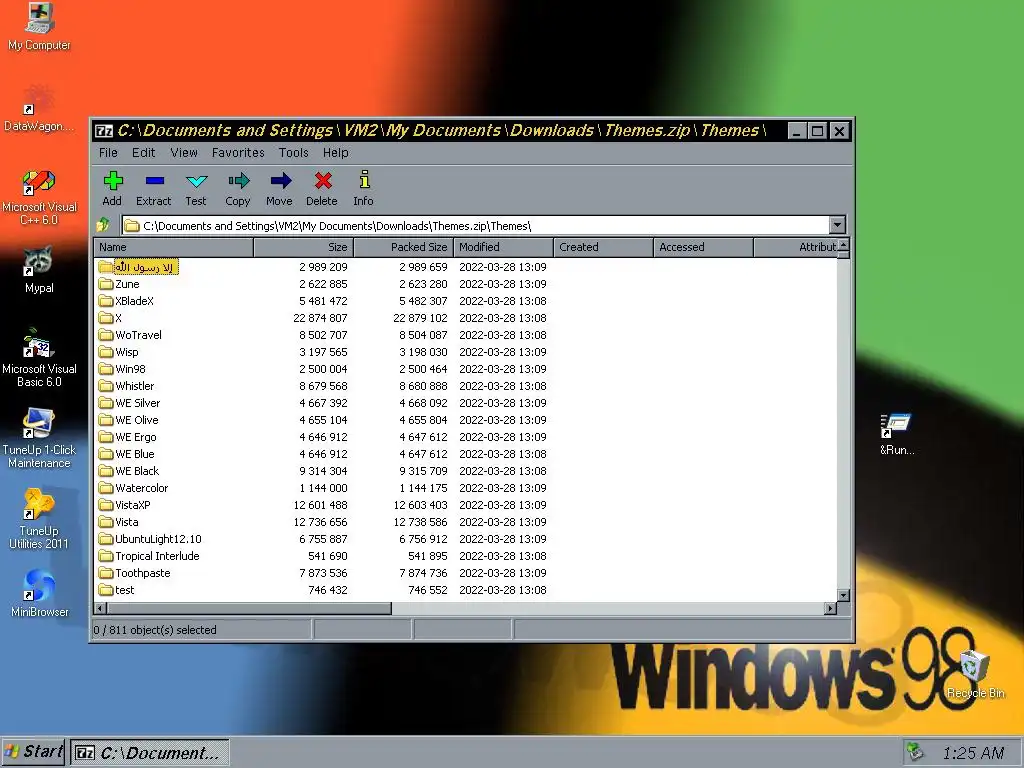
Task: Click the 7z icon in title bar
Action: (104, 131)
